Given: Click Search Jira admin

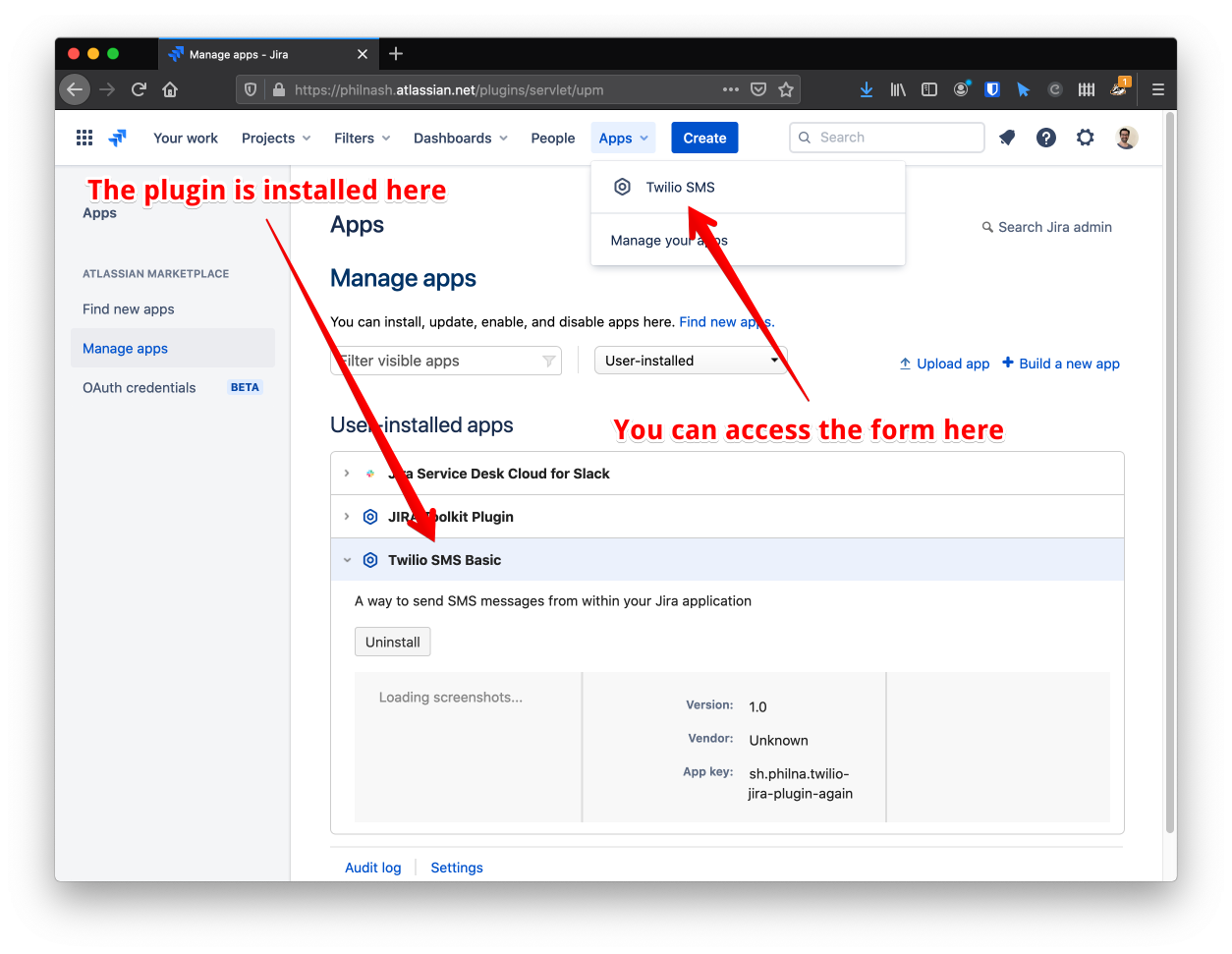Looking at the screenshot, I should point(1047,227).
